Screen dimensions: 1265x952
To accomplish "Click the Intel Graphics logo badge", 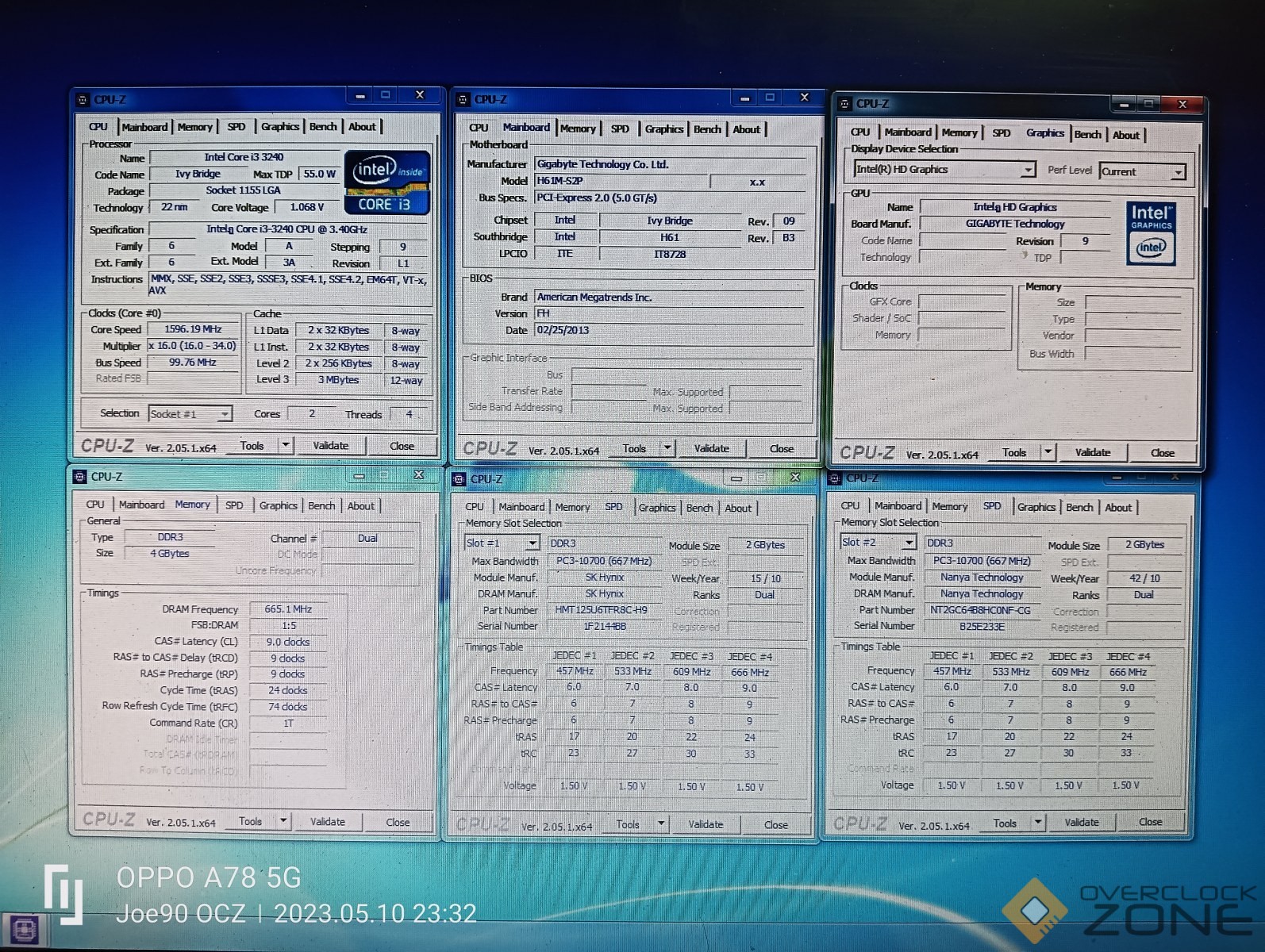I will pos(1151,232).
